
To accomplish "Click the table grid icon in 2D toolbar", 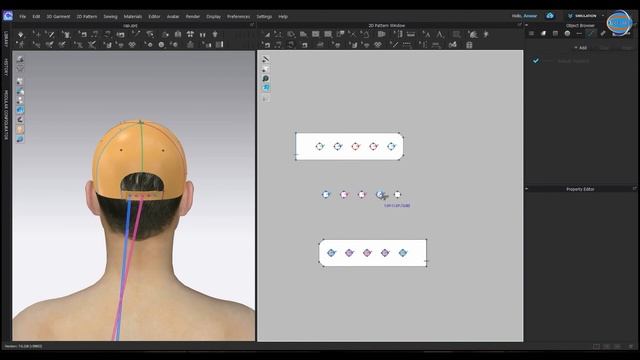I will (x=469, y=45).
